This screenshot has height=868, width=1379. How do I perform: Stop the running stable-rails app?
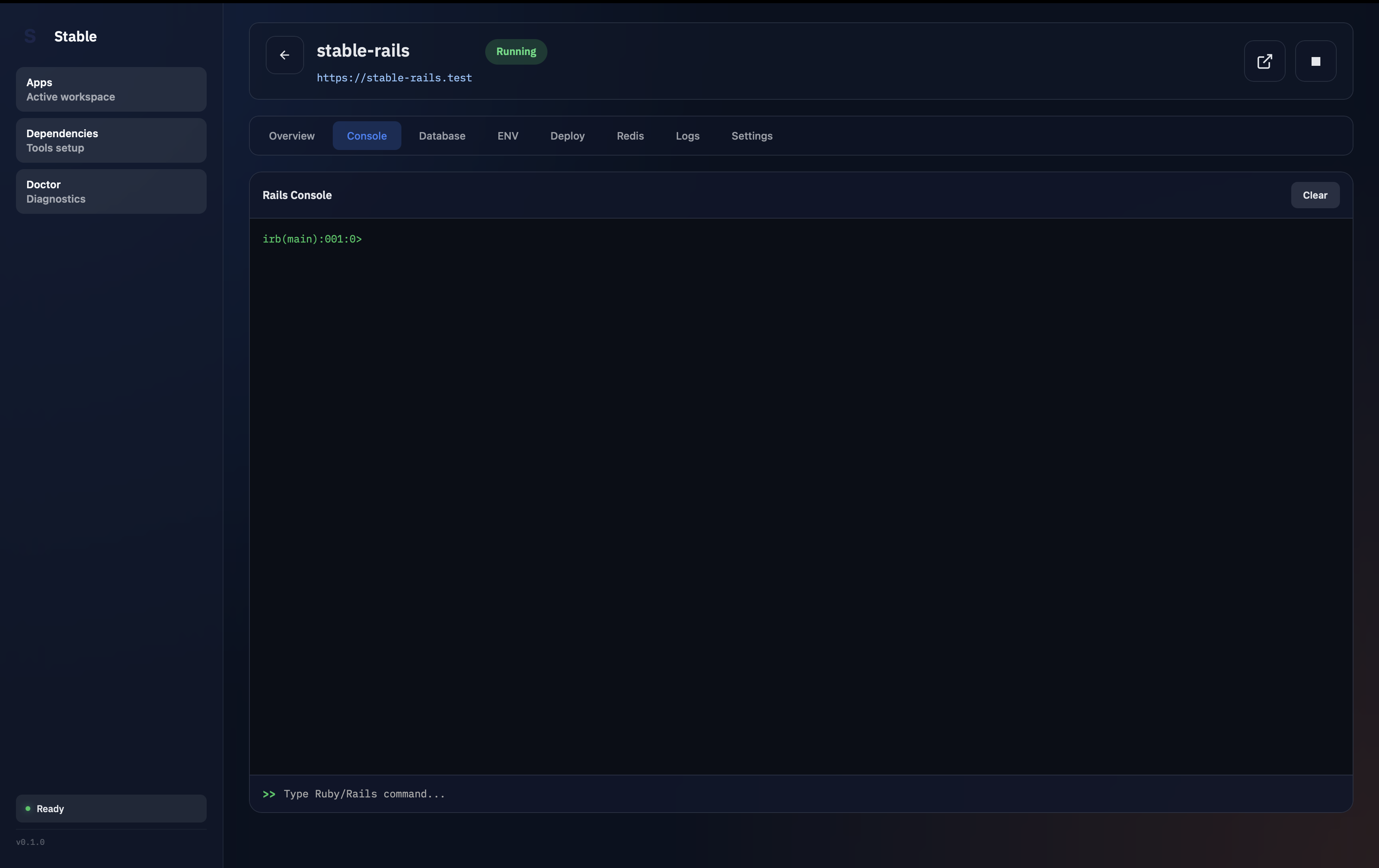[1316, 61]
